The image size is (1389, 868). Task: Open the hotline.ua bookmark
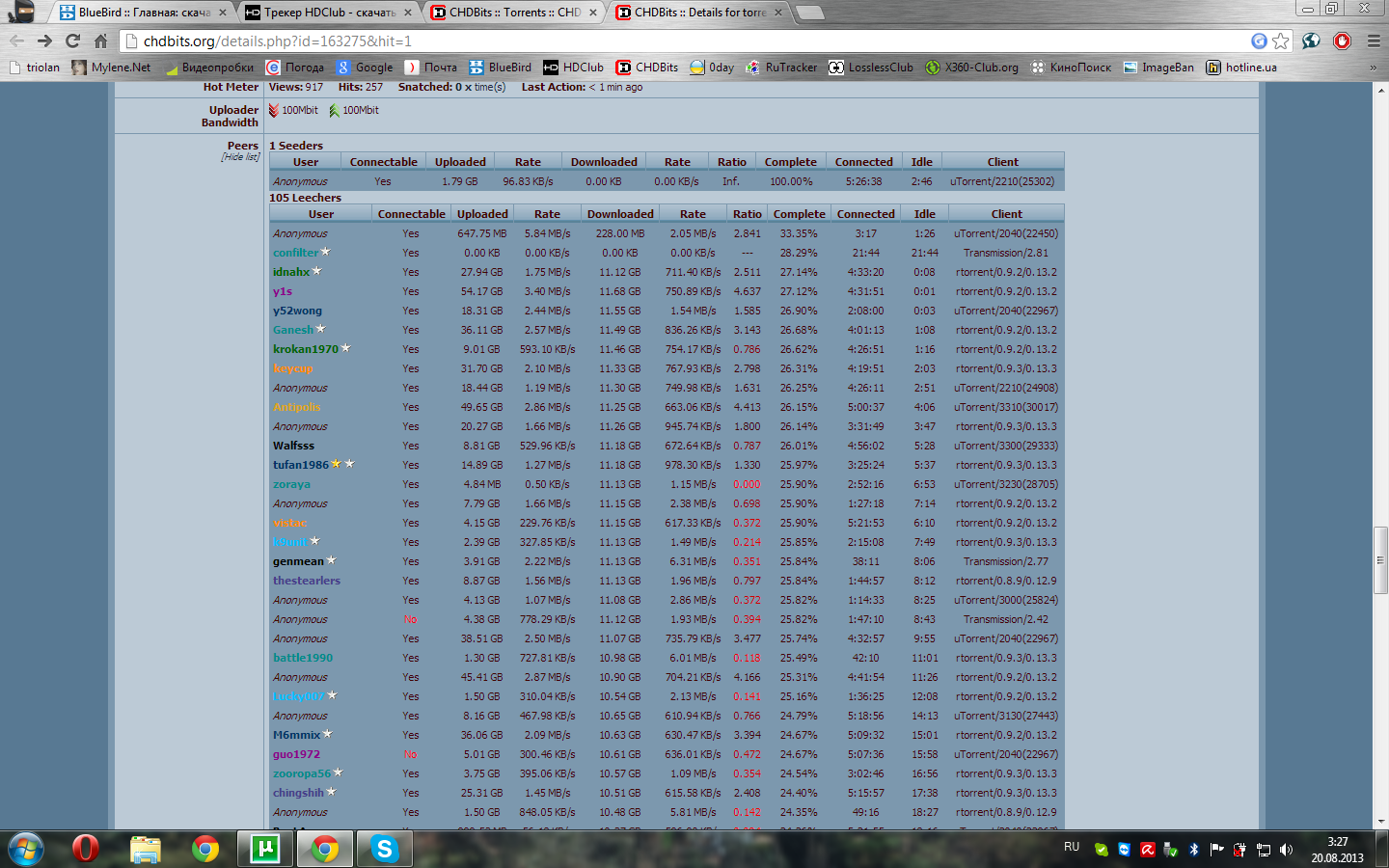[x=1241, y=68]
